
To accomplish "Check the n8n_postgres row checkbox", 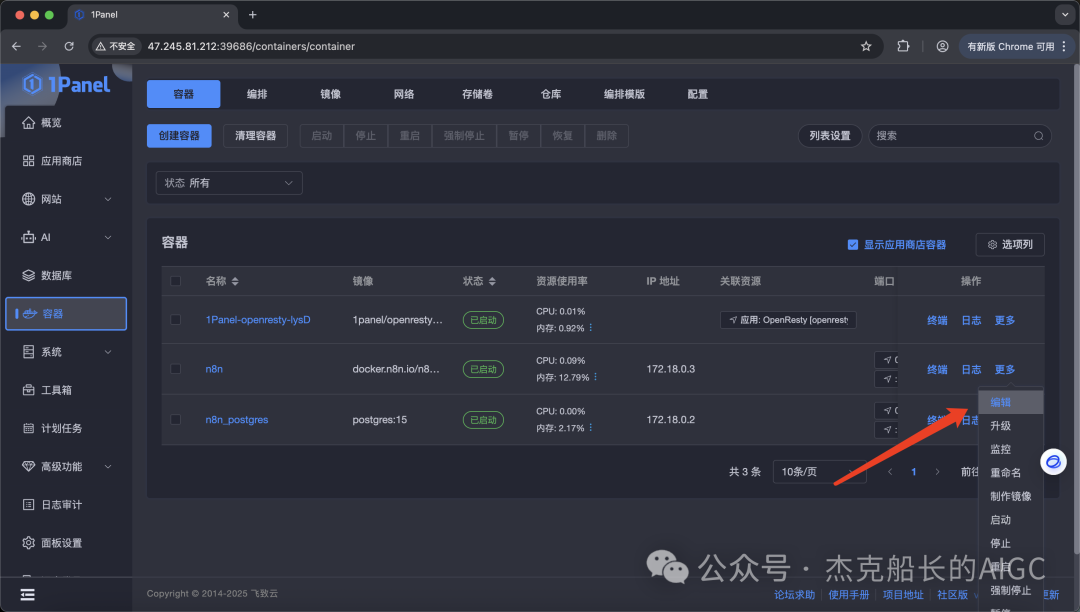I will tap(176, 419).
